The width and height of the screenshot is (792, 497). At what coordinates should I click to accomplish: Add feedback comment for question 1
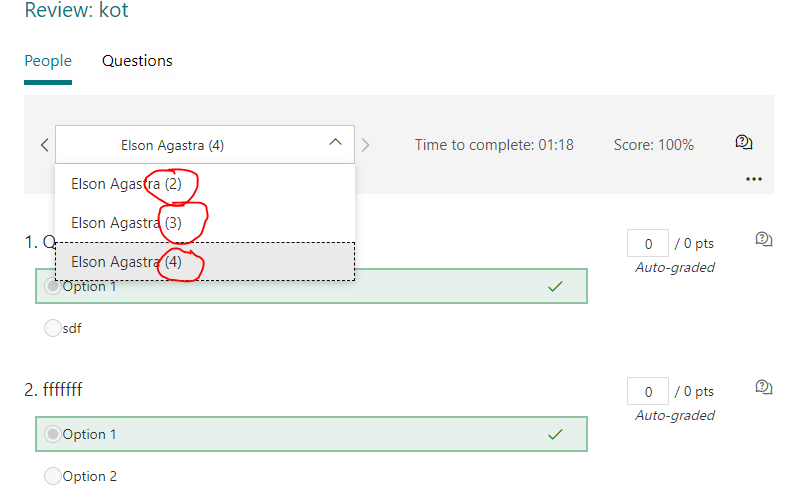pos(764,239)
